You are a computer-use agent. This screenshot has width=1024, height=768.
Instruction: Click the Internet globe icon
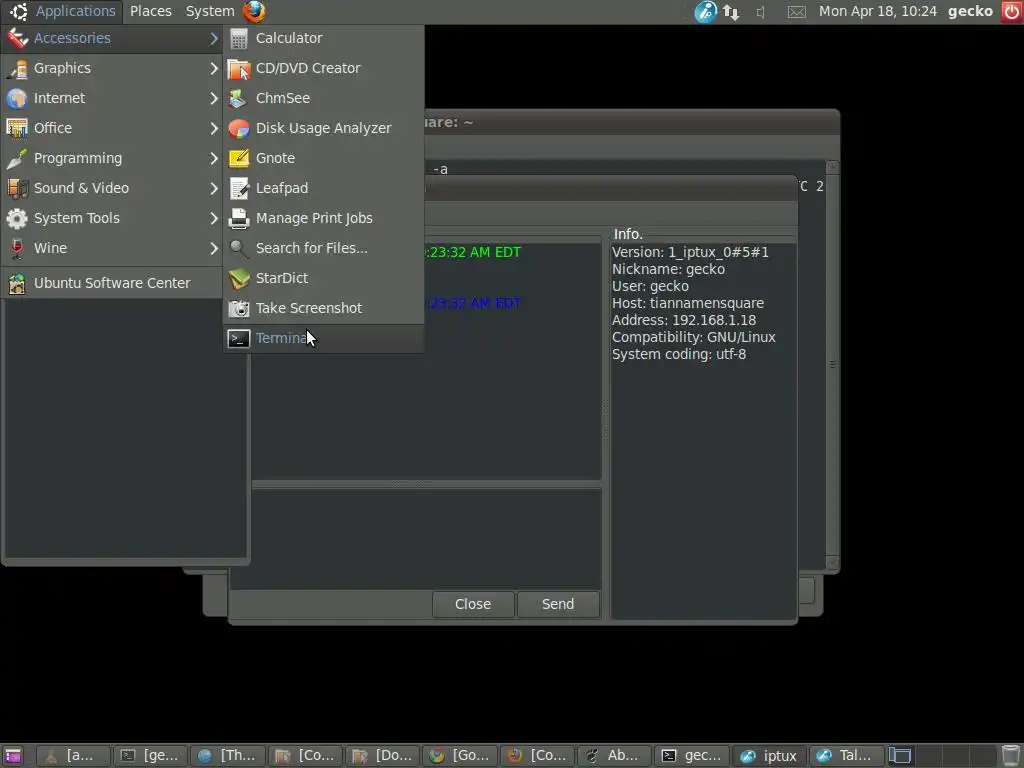17,99
